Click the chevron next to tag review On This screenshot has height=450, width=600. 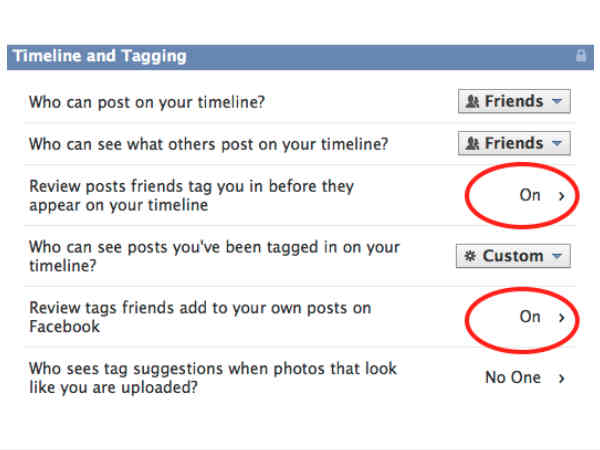562,318
